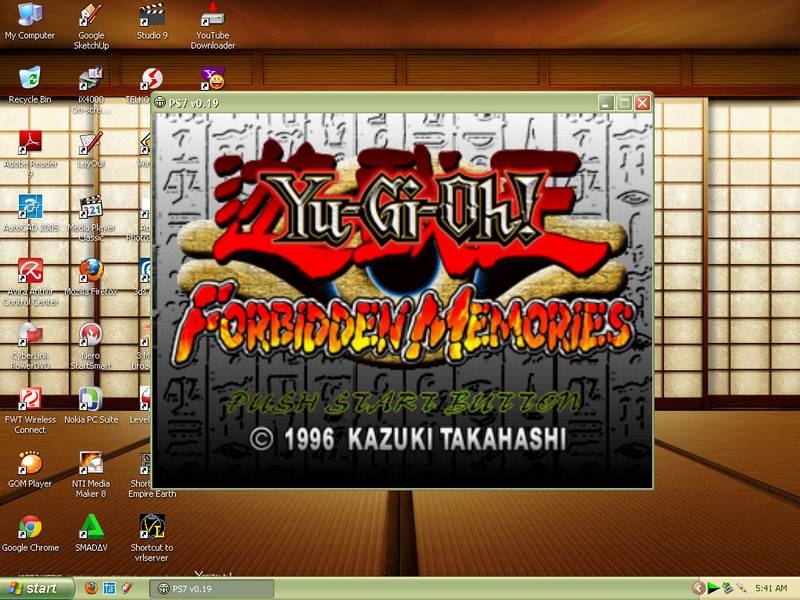This screenshot has width=800, height=600.
Task: Open Media Player Classic
Action: click(x=92, y=210)
